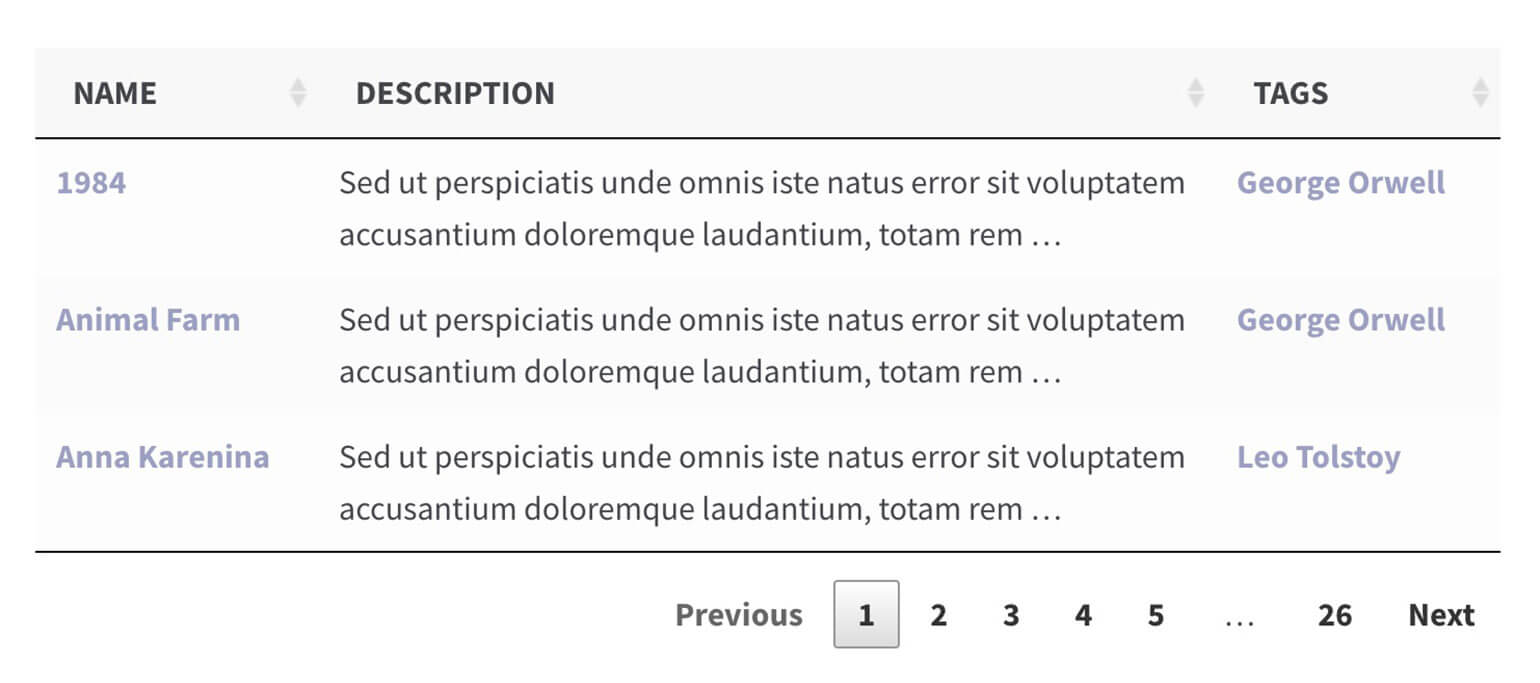Screen dimensions: 1540x683
Task: Select page 1 in pagination
Action: (x=866, y=615)
